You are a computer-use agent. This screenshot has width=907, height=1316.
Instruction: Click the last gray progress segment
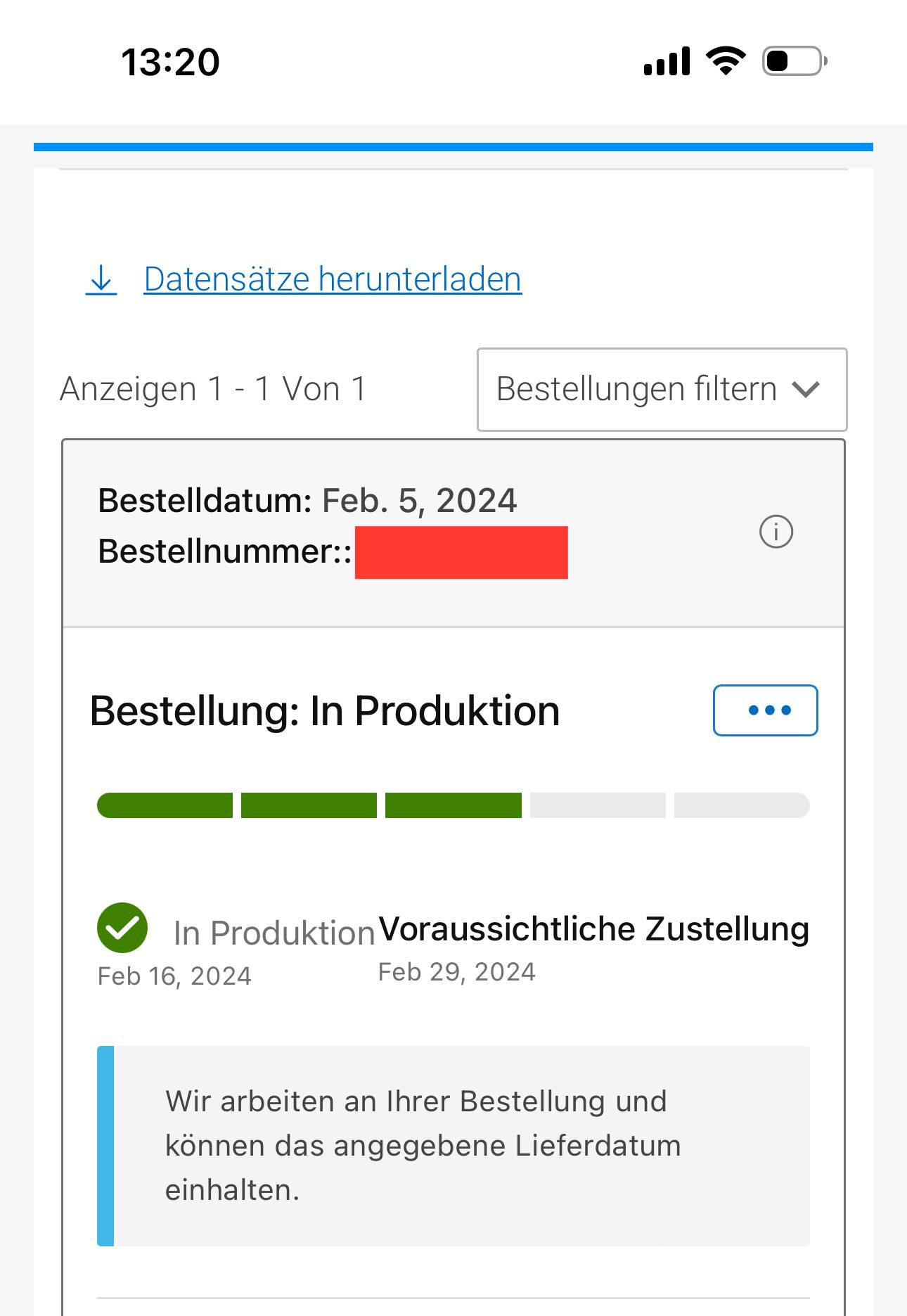point(742,805)
